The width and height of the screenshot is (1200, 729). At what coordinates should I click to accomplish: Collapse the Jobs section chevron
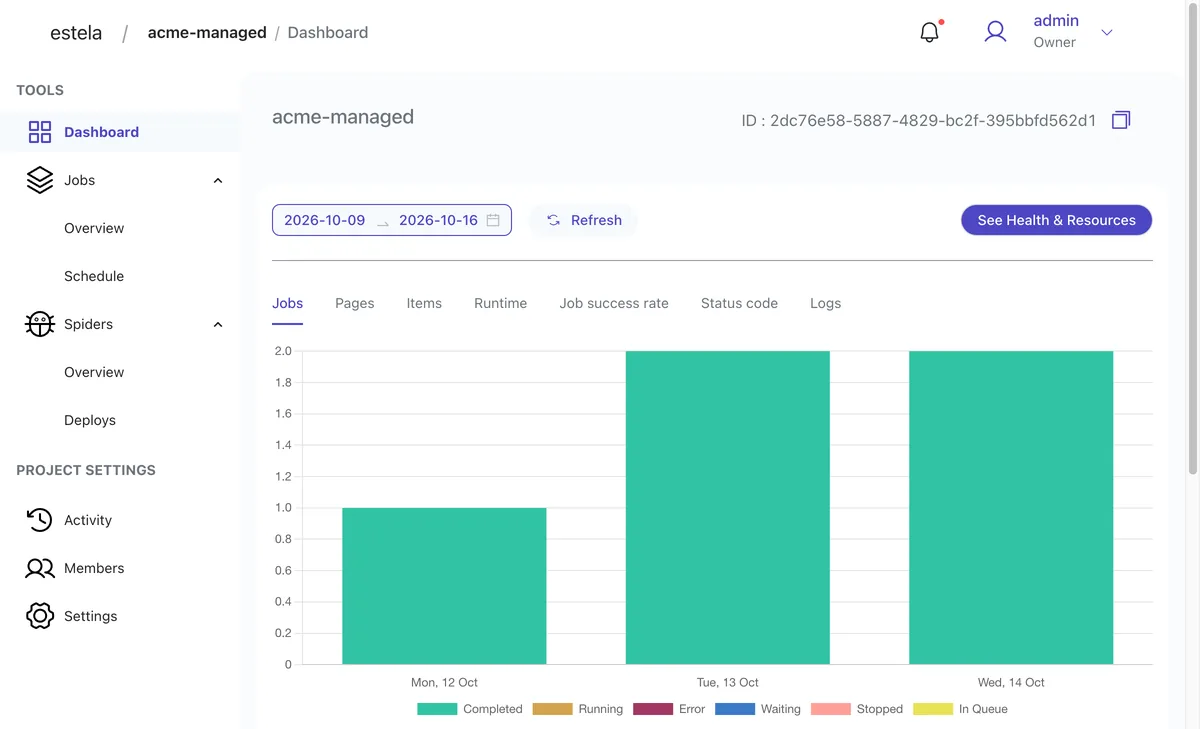(x=218, y=181)
